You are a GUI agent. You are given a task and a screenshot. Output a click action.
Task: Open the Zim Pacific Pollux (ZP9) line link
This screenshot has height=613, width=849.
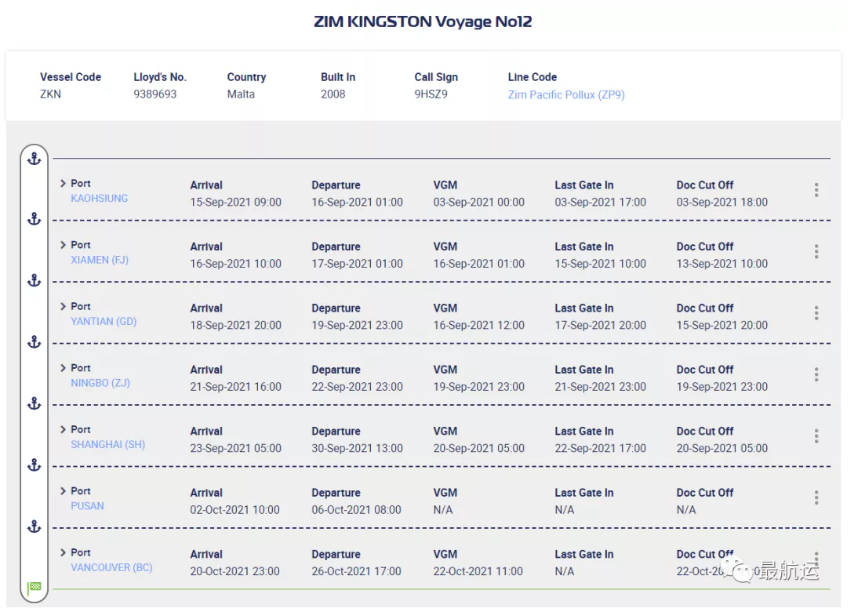coord(566,95)
